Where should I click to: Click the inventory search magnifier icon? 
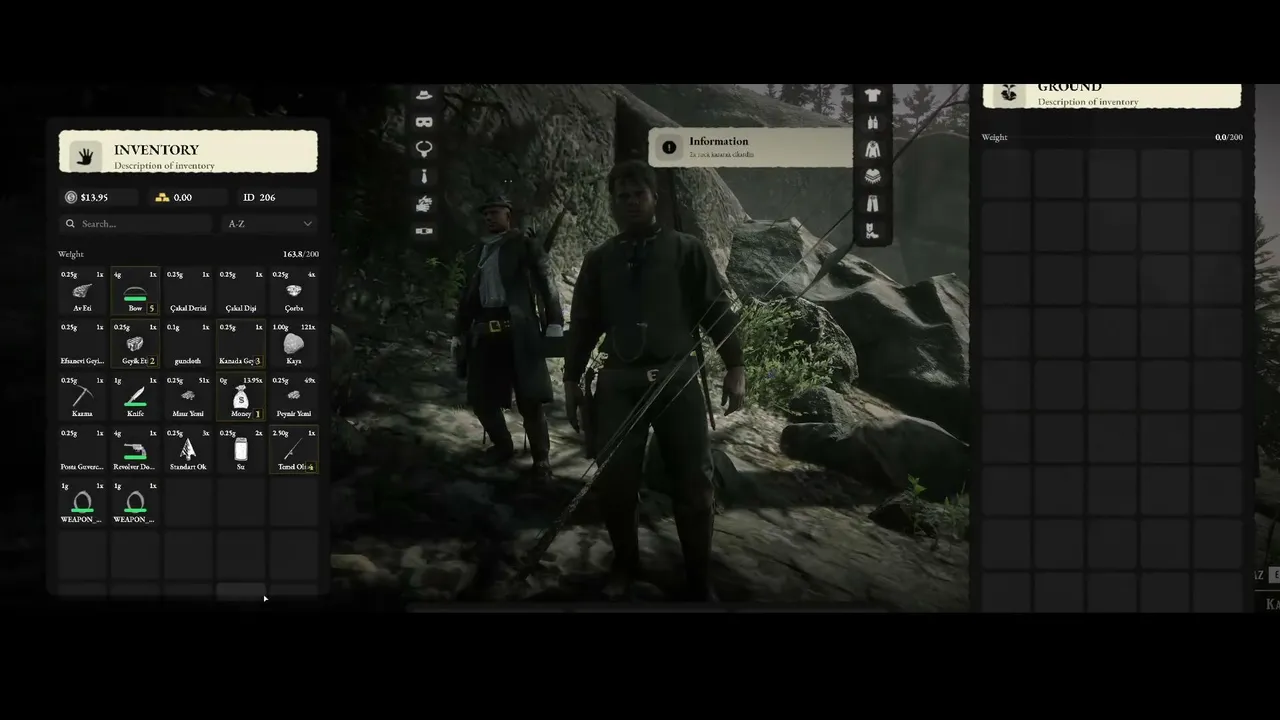tap(70, 224)
